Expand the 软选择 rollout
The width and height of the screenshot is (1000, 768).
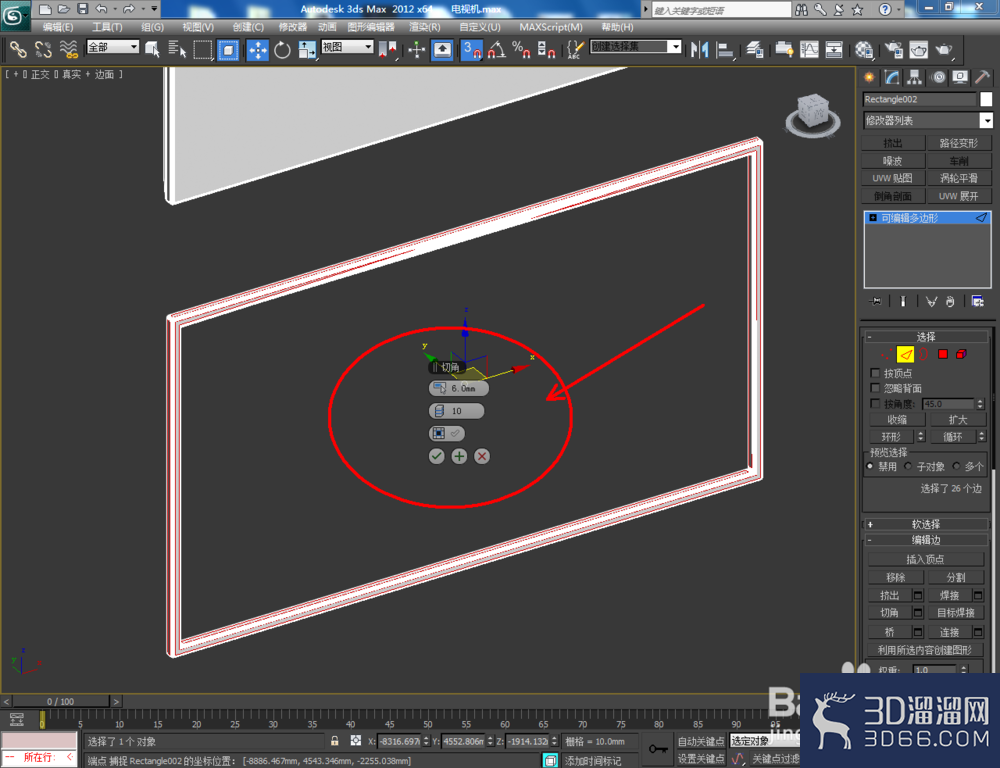[x=926, y=524]
